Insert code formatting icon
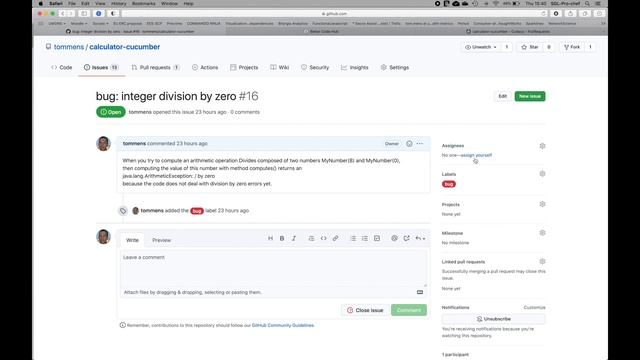Image resolution: width=640 pixels, height=360 pixels. pyautogui.click(x=323, y=238)
